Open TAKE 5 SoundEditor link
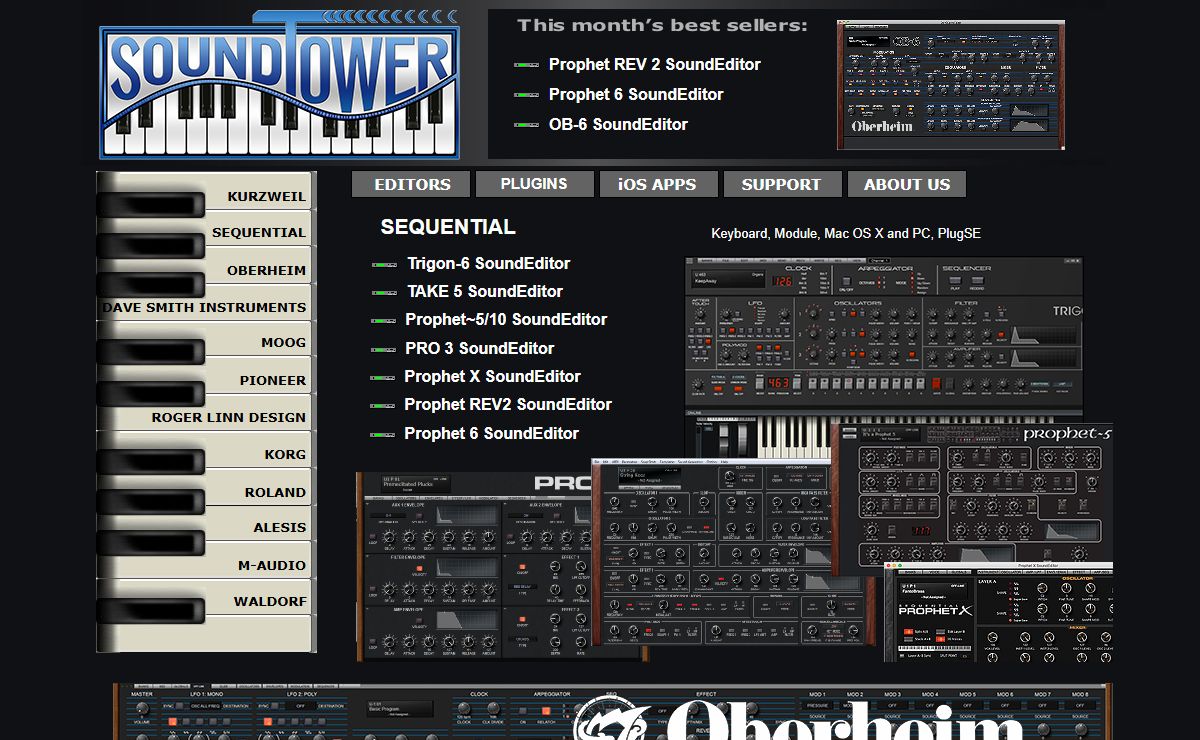Image resolution: width=1200 pixels, height=740 pixels. point(485,292)
